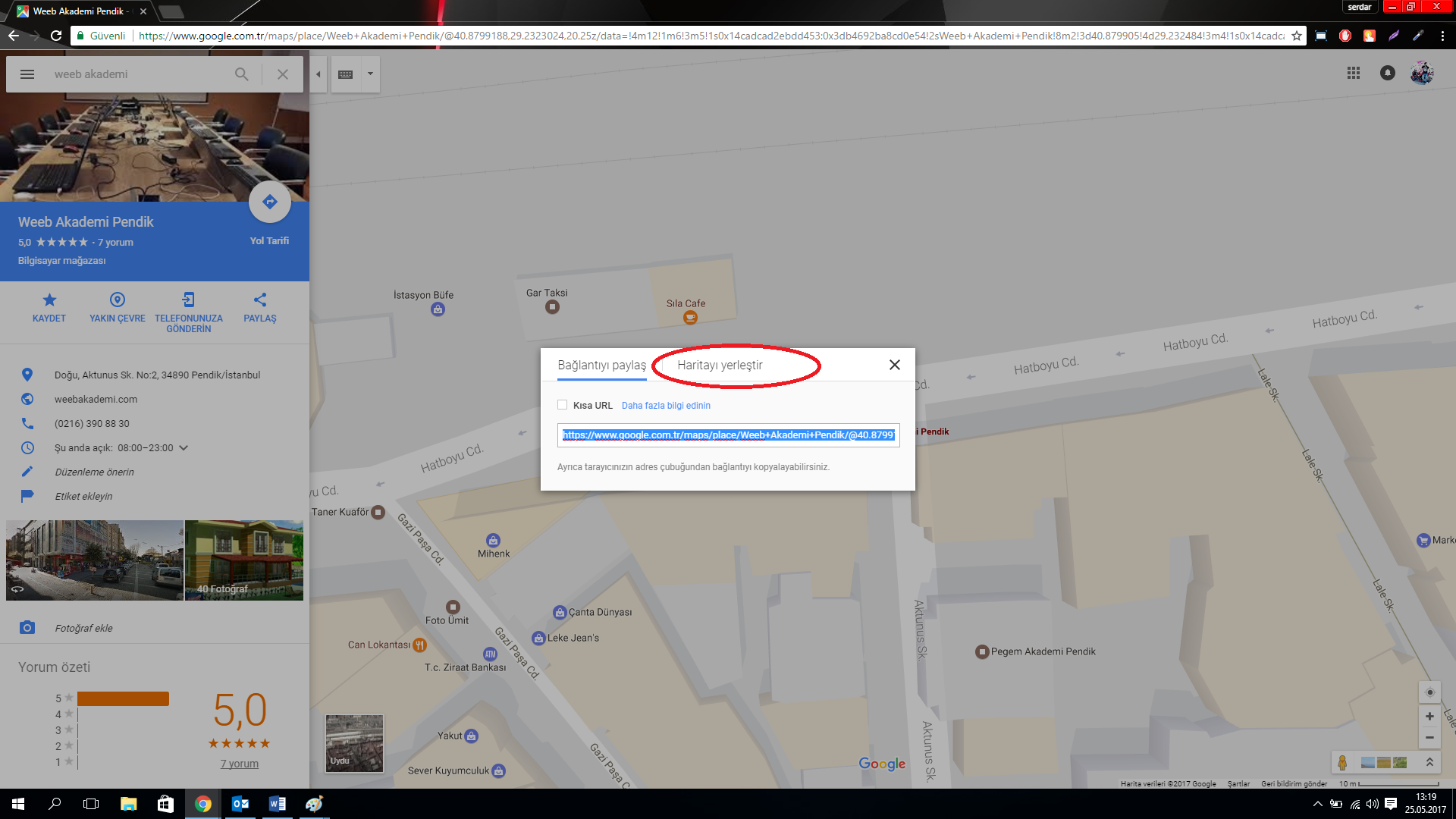The height and width of the screenshot is (819, 1456).
Task: Select Street View pegman icon
Action: click(x=1342, y=762)
